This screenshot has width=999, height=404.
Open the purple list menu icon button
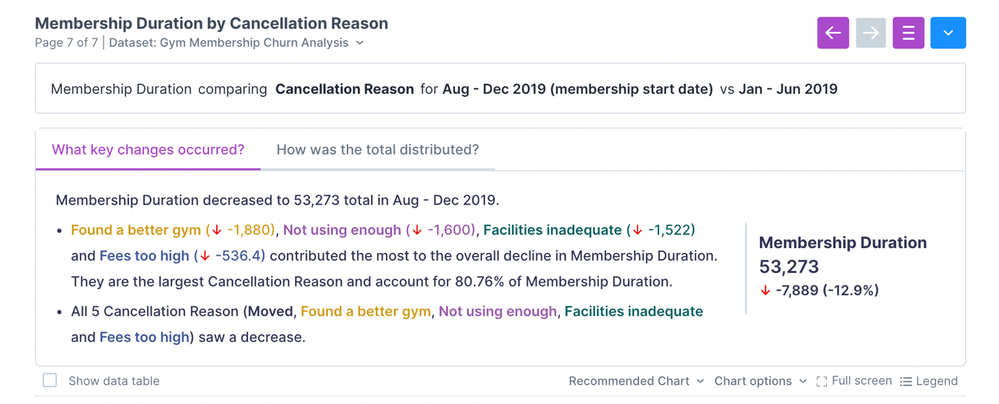(909, 33)
